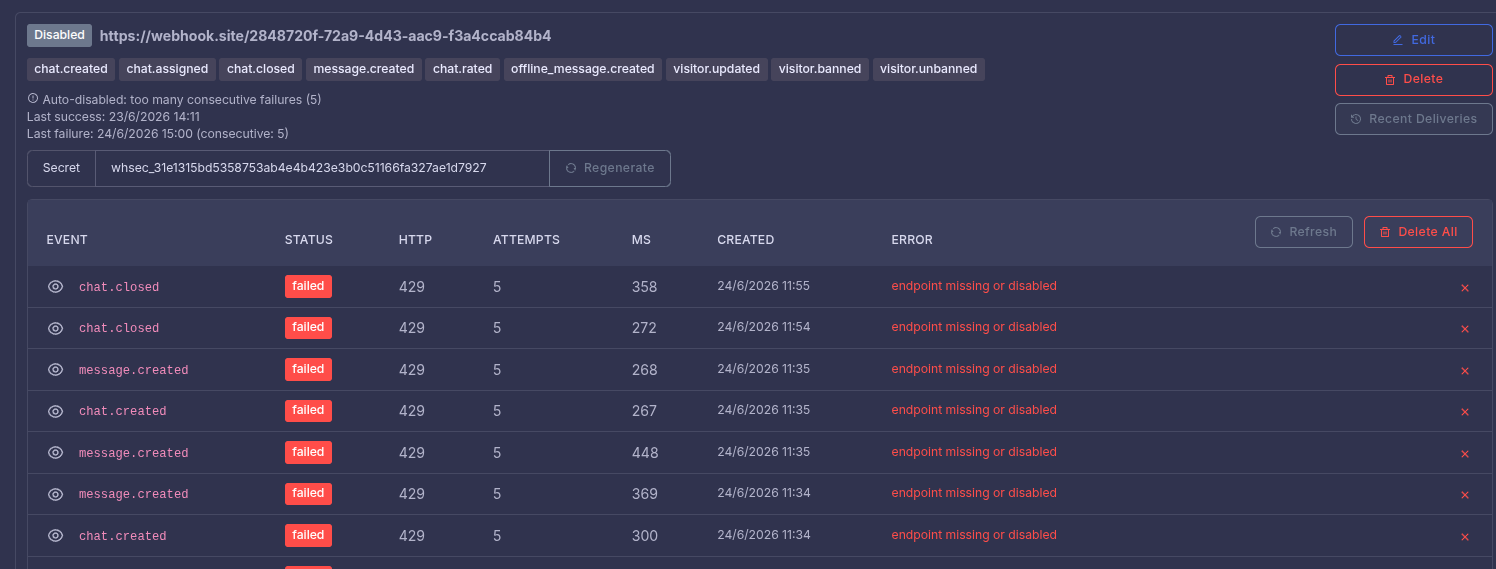Remove the chat.closed delivery created at 11:55
The width and height of the screenshot is (1496, 569).
[1465, 288]
